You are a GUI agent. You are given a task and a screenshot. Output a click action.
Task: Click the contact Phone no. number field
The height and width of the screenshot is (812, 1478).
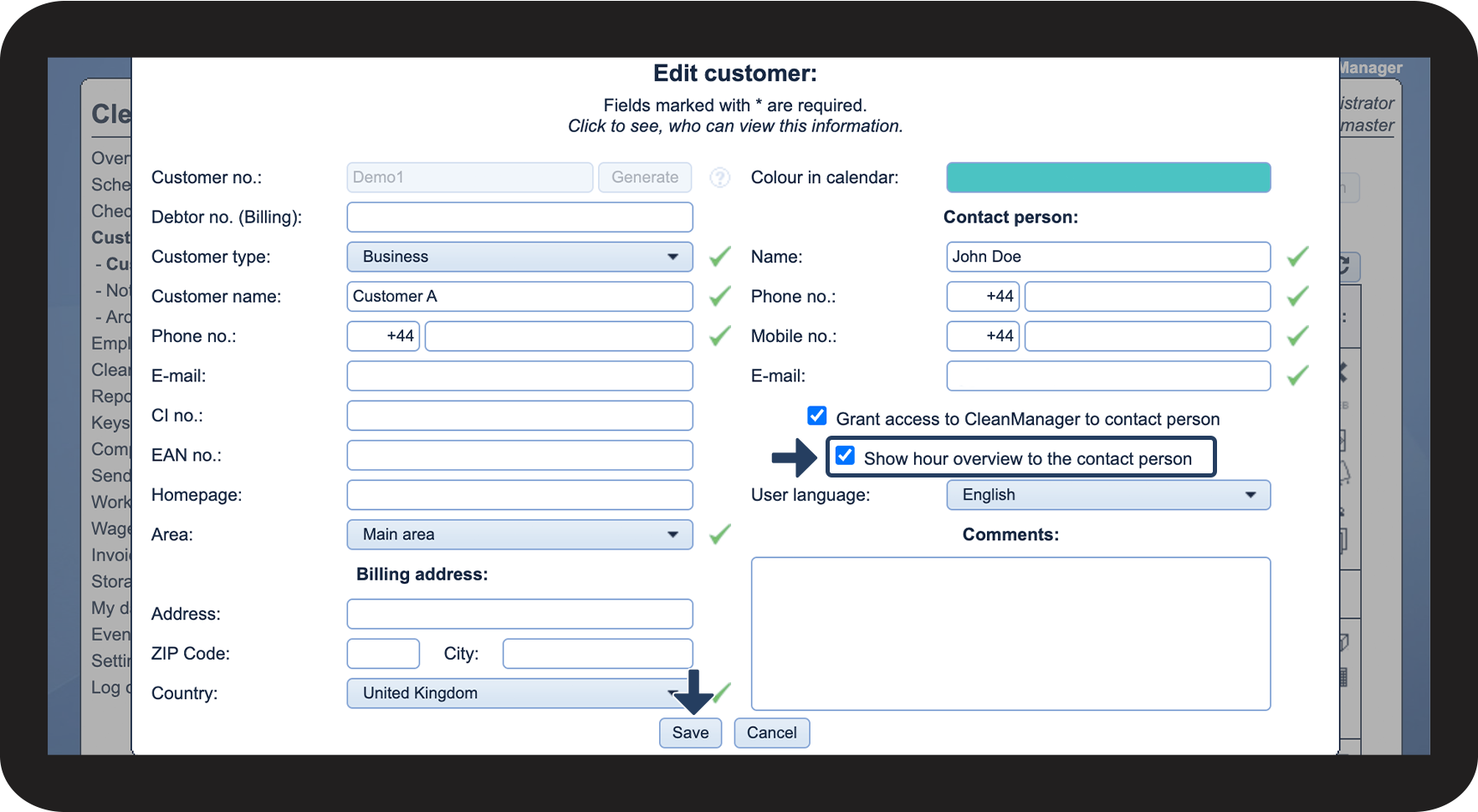pyautogui.click(x=1148, y=296)
